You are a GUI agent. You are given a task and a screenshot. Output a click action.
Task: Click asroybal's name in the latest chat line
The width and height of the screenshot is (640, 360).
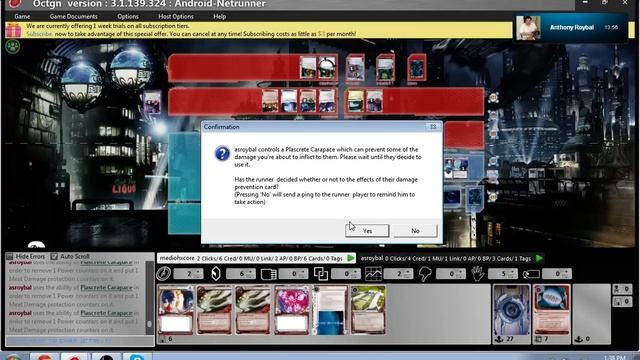(x=20, y=313)
